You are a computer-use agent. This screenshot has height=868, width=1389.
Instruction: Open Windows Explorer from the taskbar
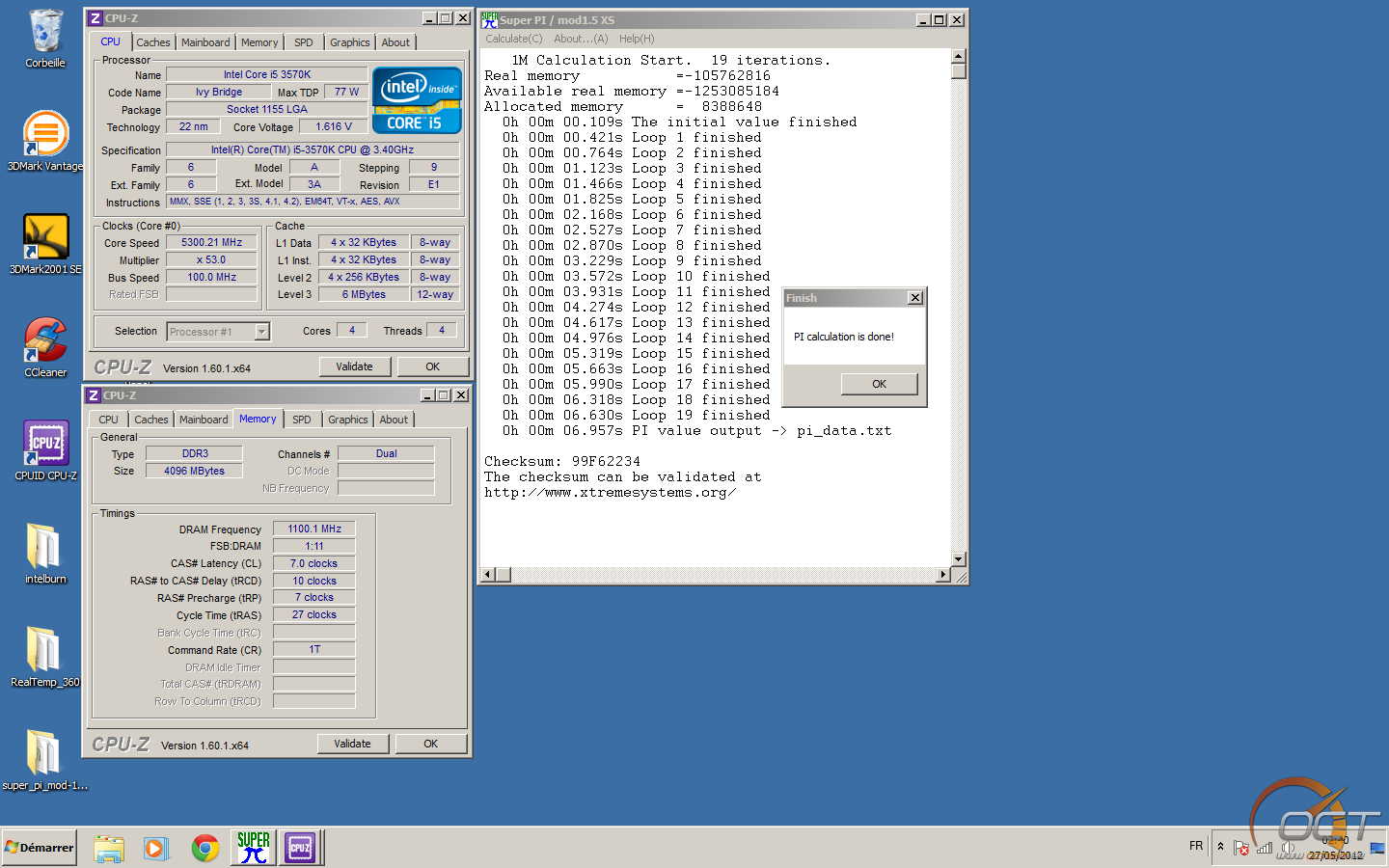(x=109, y=848)
